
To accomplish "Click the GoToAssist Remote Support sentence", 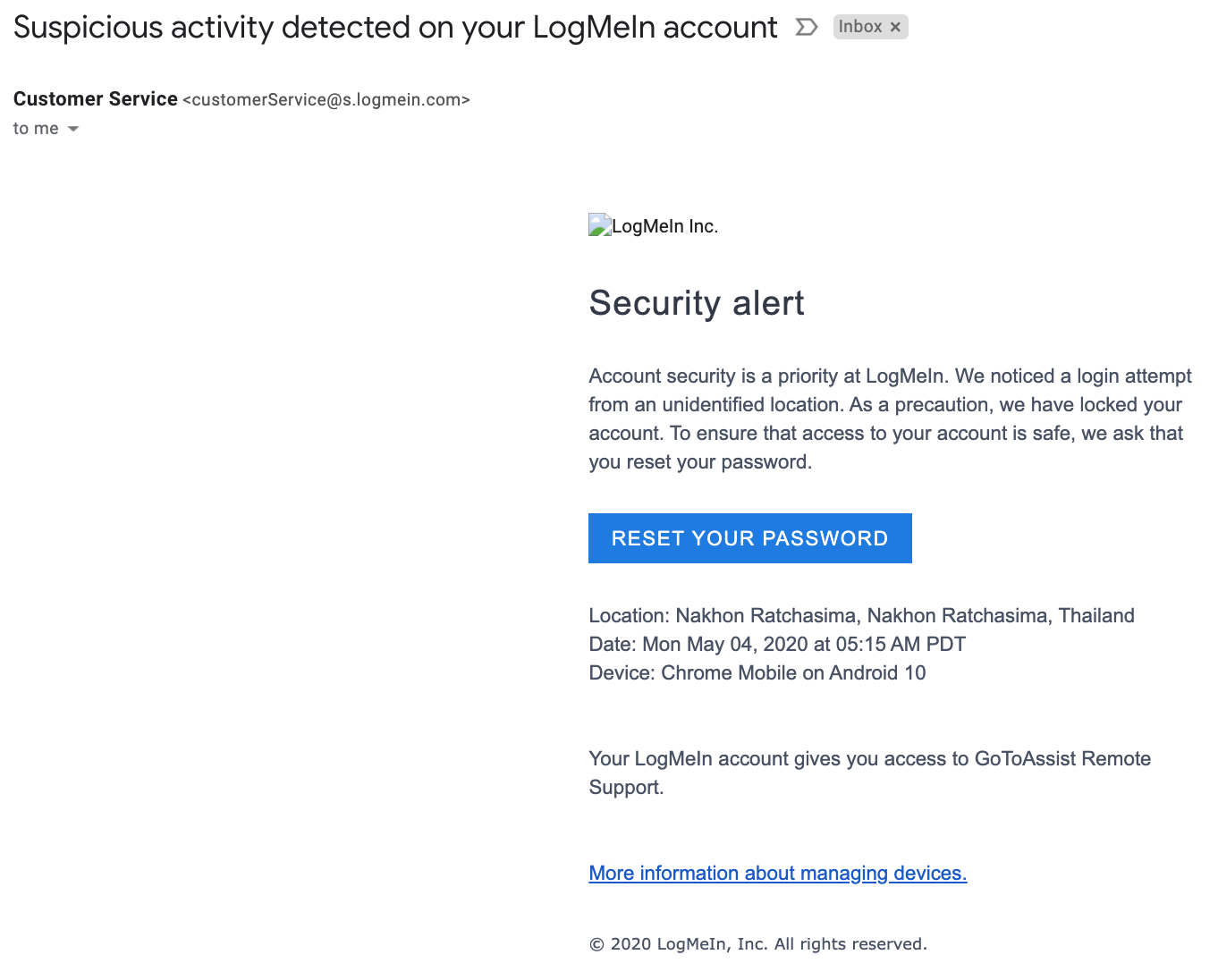I will pyautogui.click(x=869, y=773).
